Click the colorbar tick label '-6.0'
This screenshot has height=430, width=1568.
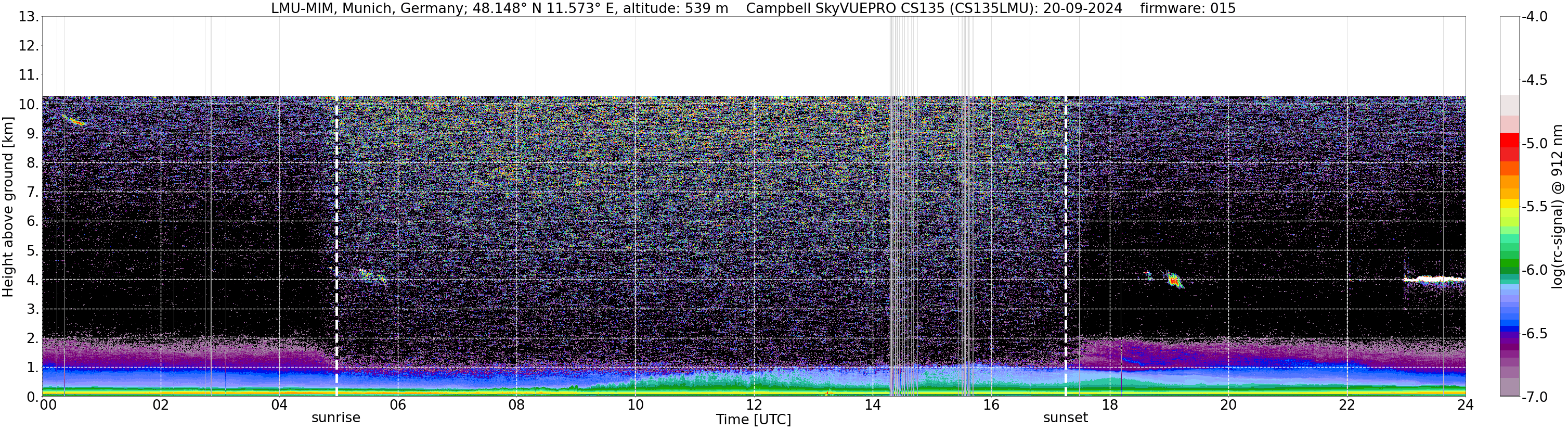click(x=1535, y=270)
